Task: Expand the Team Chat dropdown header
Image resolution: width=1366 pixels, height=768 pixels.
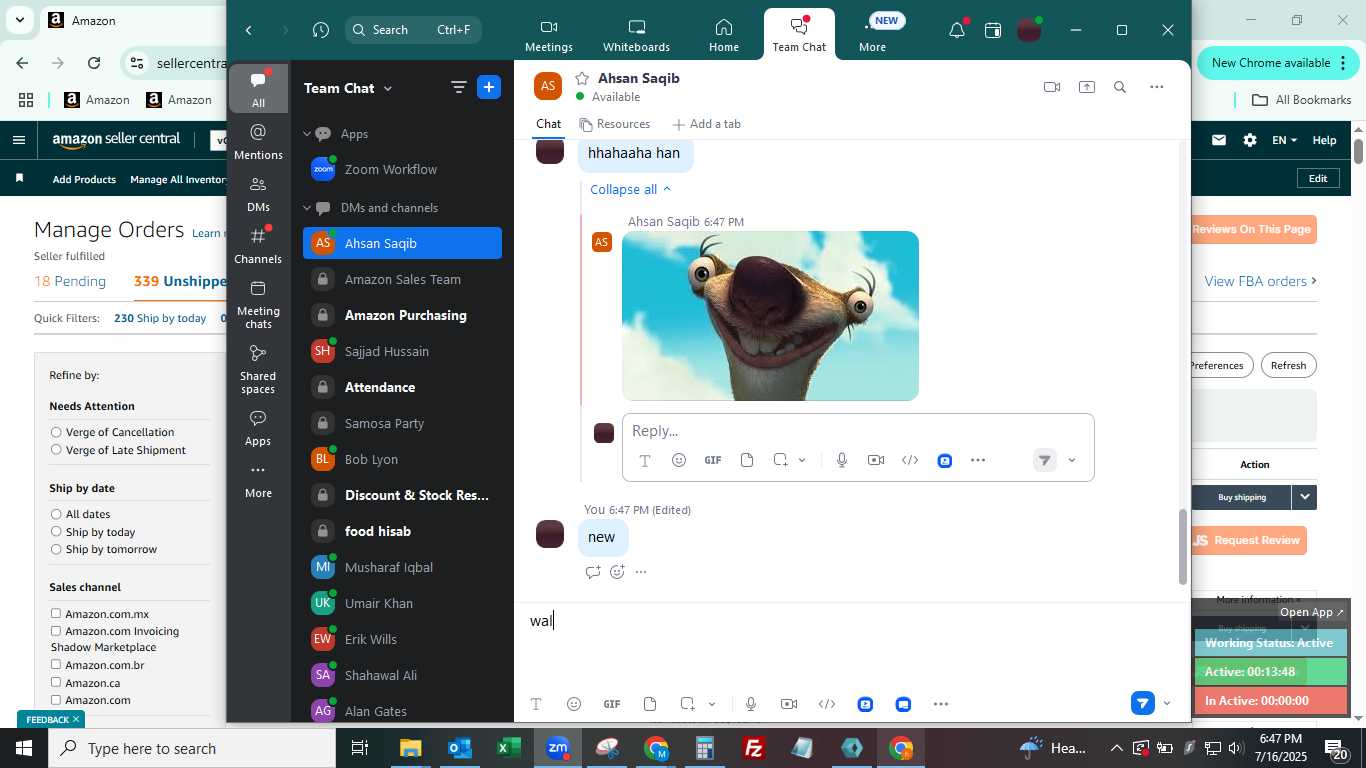Action: (348, 88)
